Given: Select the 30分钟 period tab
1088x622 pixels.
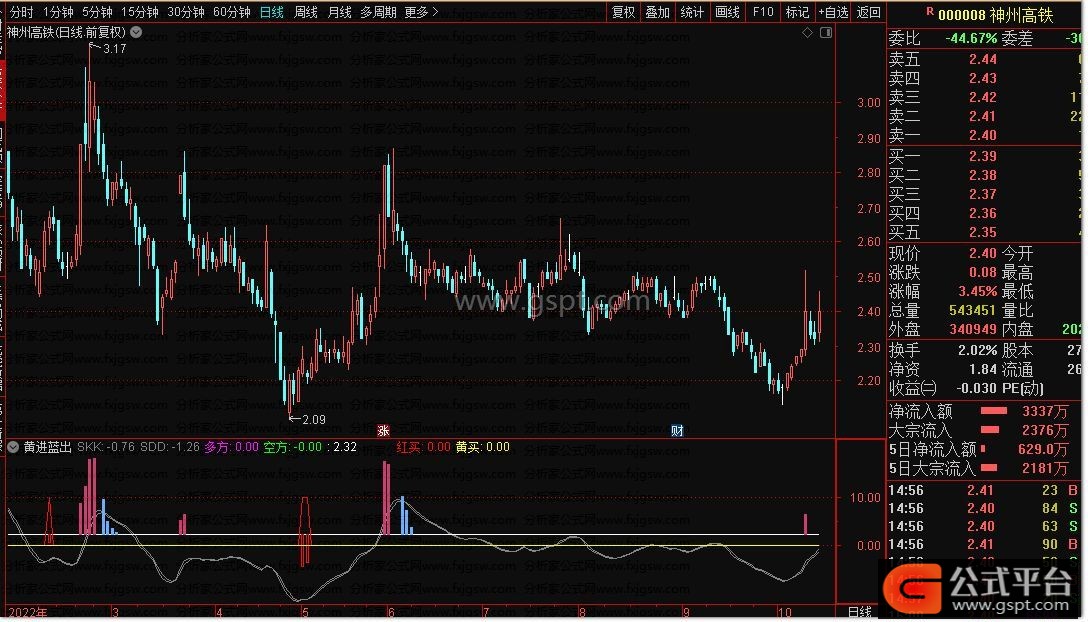Looking at the screenshot, I should (x=186, y=12).
